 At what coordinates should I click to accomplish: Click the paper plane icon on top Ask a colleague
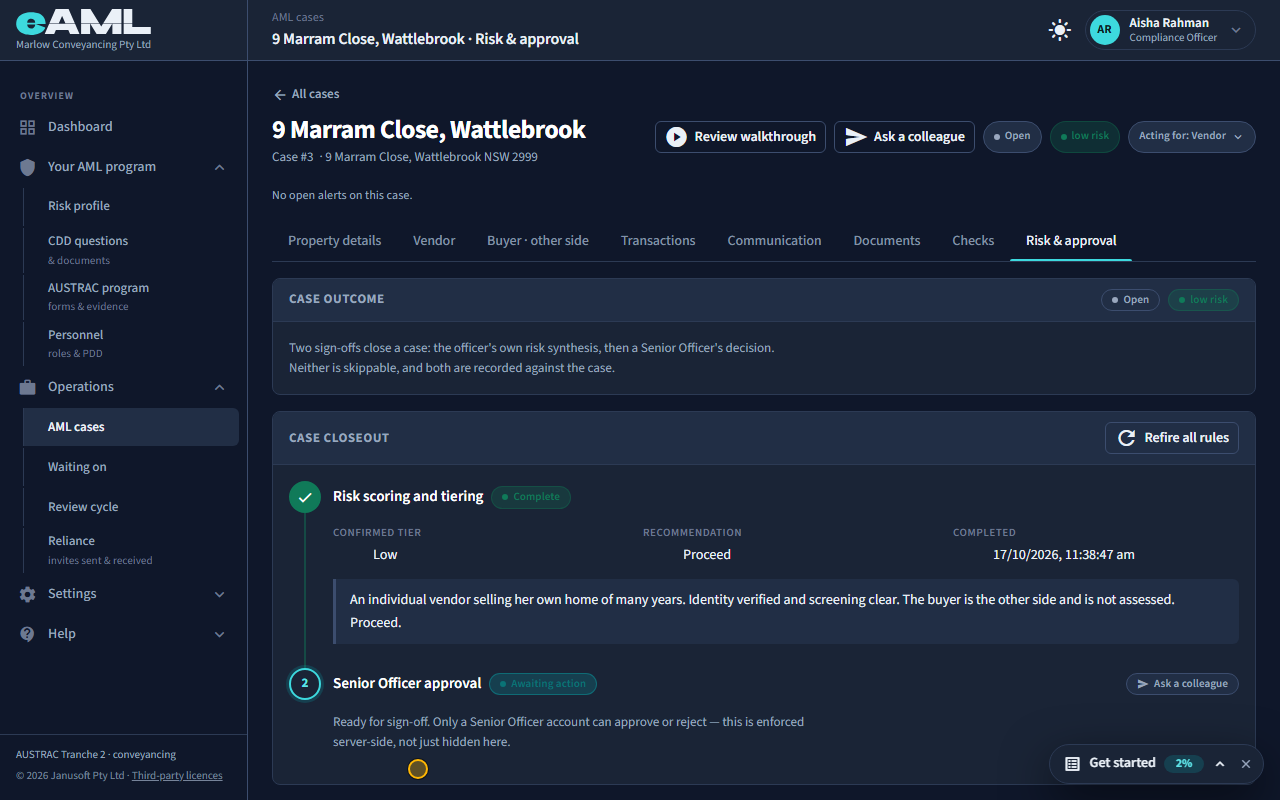coord(856,137)
